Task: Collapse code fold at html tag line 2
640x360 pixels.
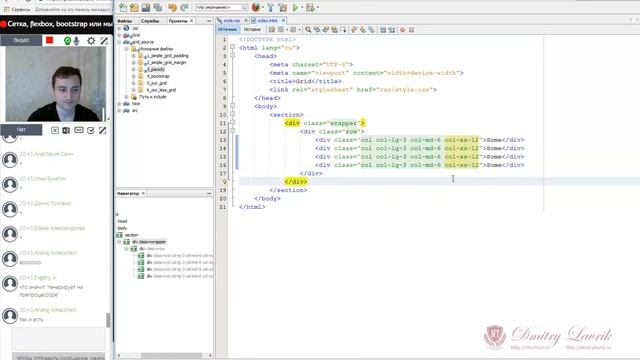Action: [232, 47]
